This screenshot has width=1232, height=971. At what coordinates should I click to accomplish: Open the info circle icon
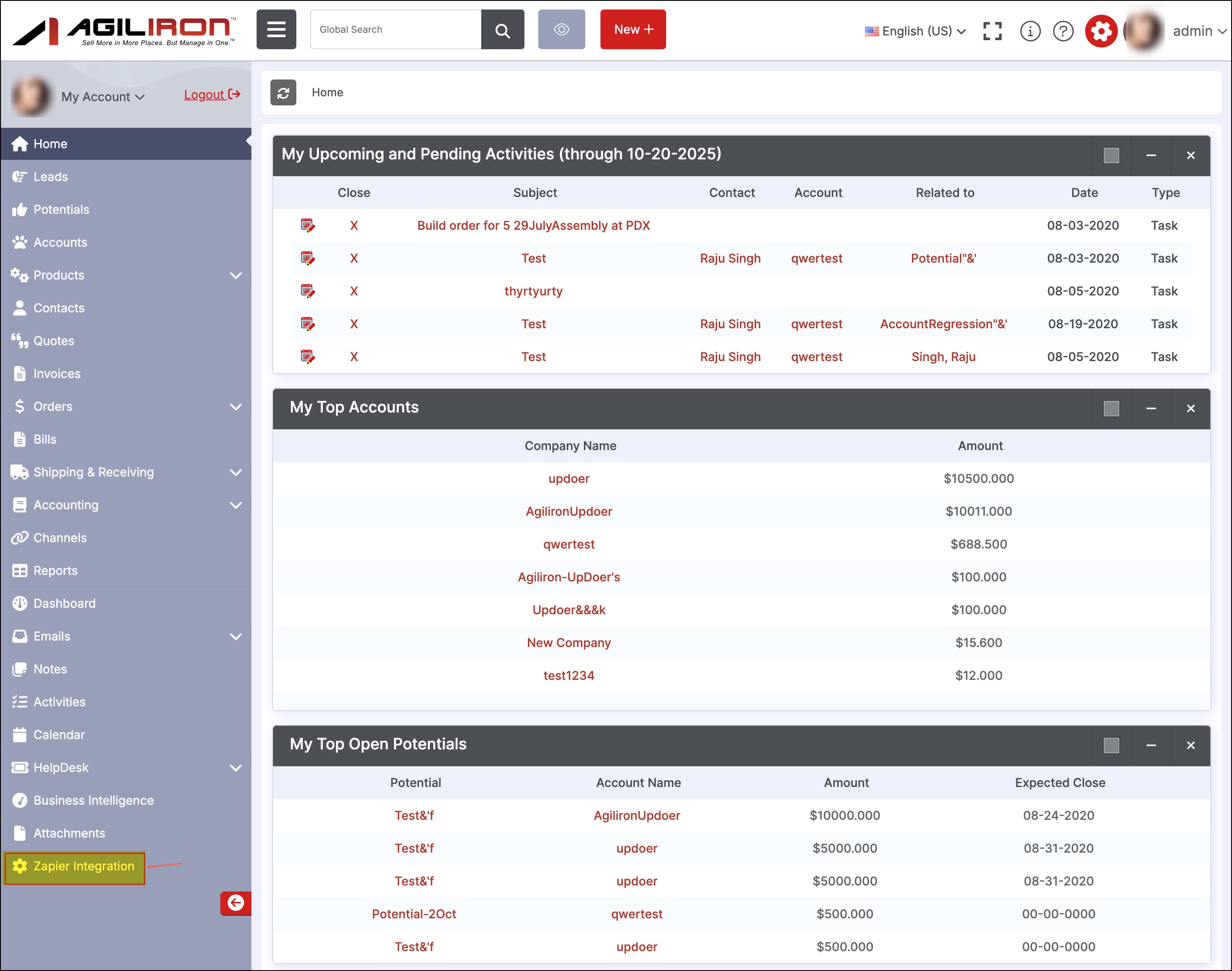pyautogui.click(x=1029, y=31)
